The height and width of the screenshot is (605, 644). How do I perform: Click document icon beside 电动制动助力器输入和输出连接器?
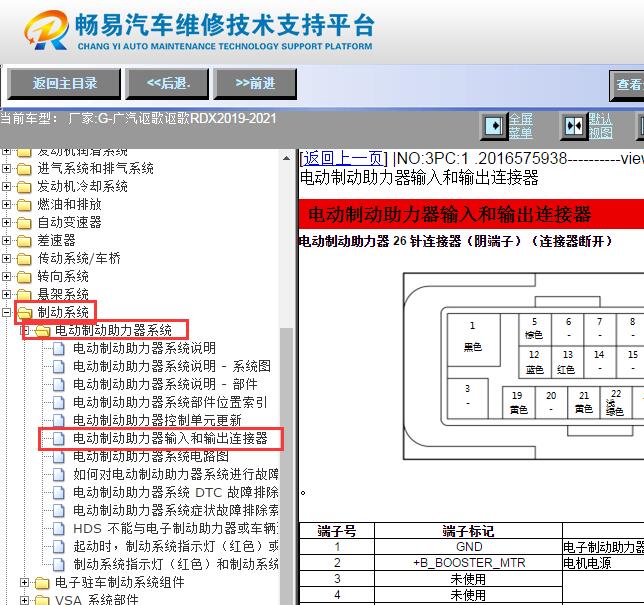point(59,439)
